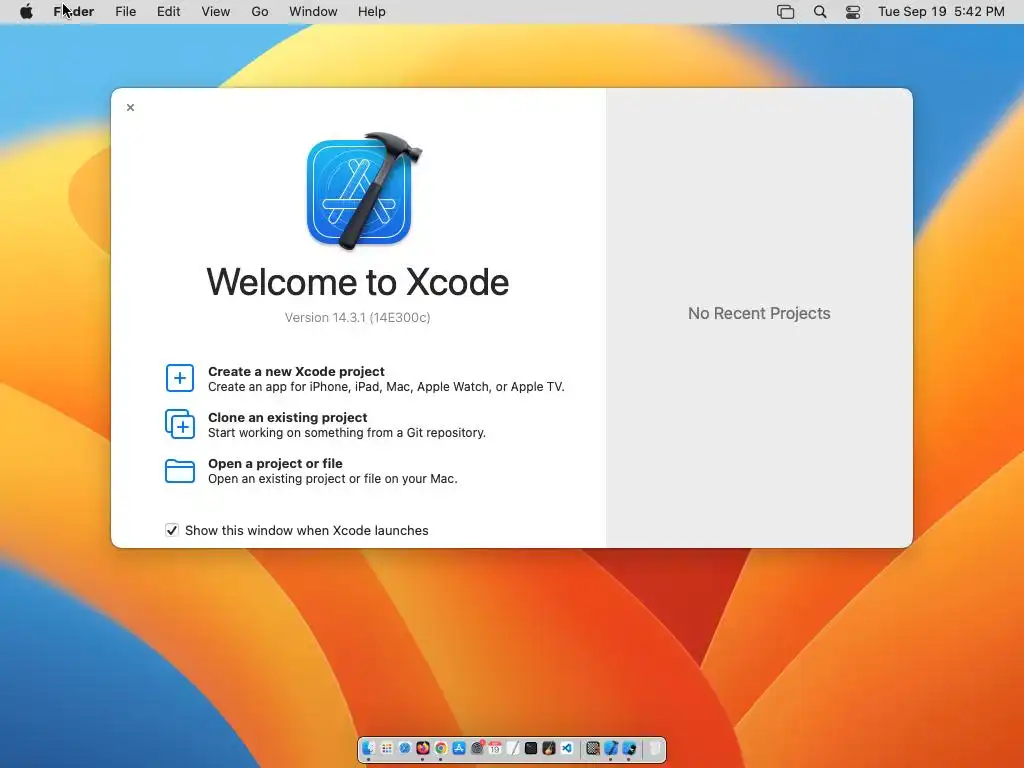Click the Version 14.3.1 (14E300c) text
The height and width of the screenshot is (768, 1024).
(x=358, y=317)
